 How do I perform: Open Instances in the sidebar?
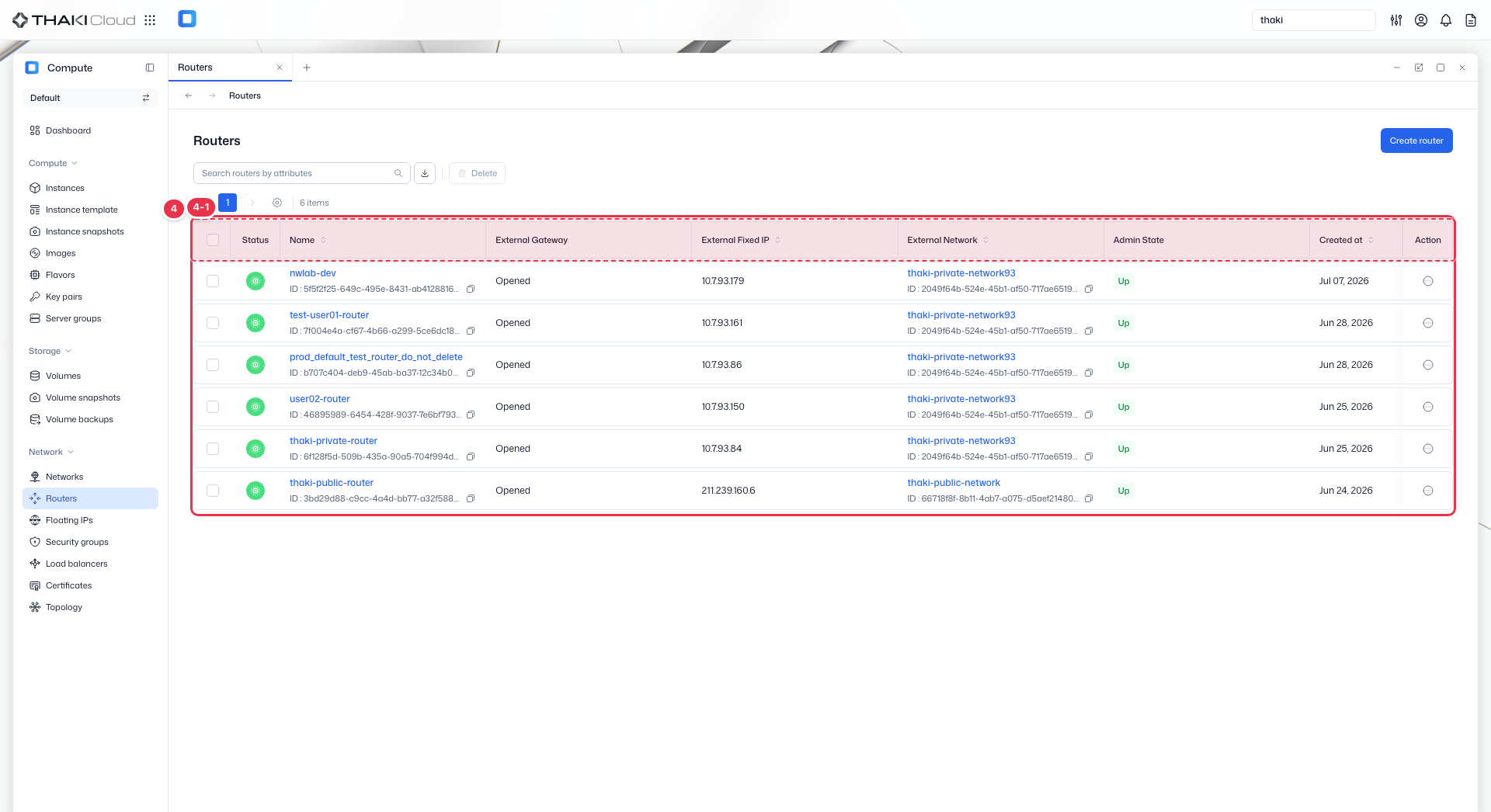point(90,188)
